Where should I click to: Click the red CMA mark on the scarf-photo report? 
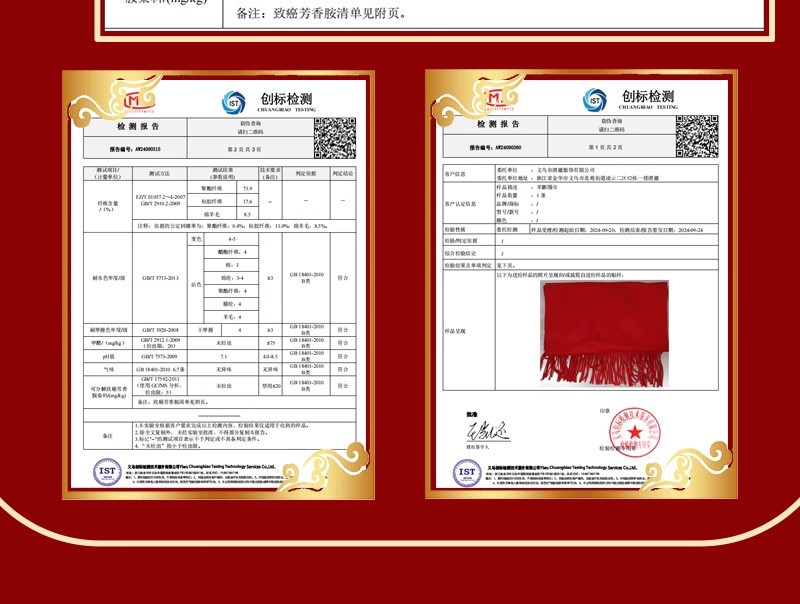tap(499, 99)
